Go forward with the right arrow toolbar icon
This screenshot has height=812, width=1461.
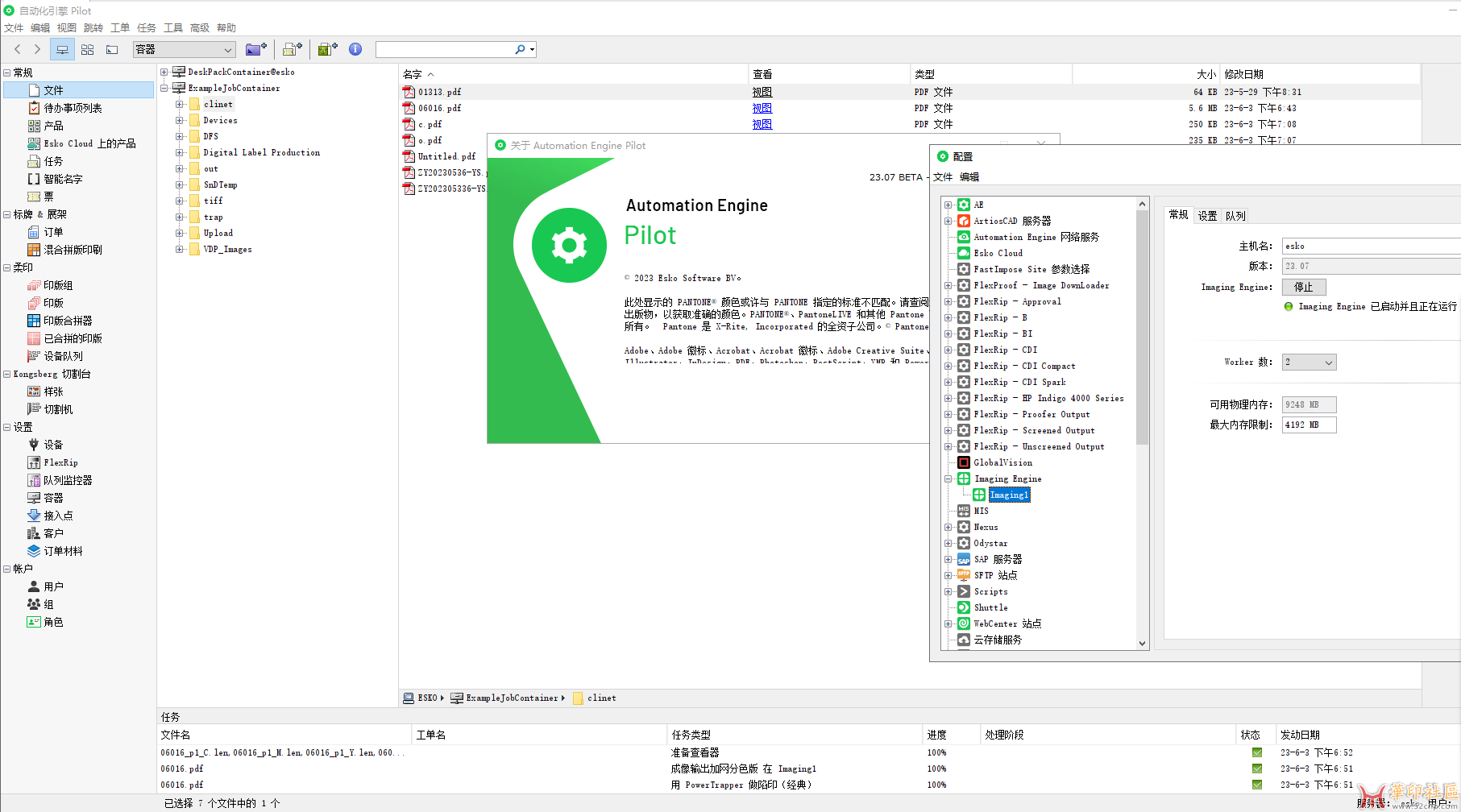37,49
